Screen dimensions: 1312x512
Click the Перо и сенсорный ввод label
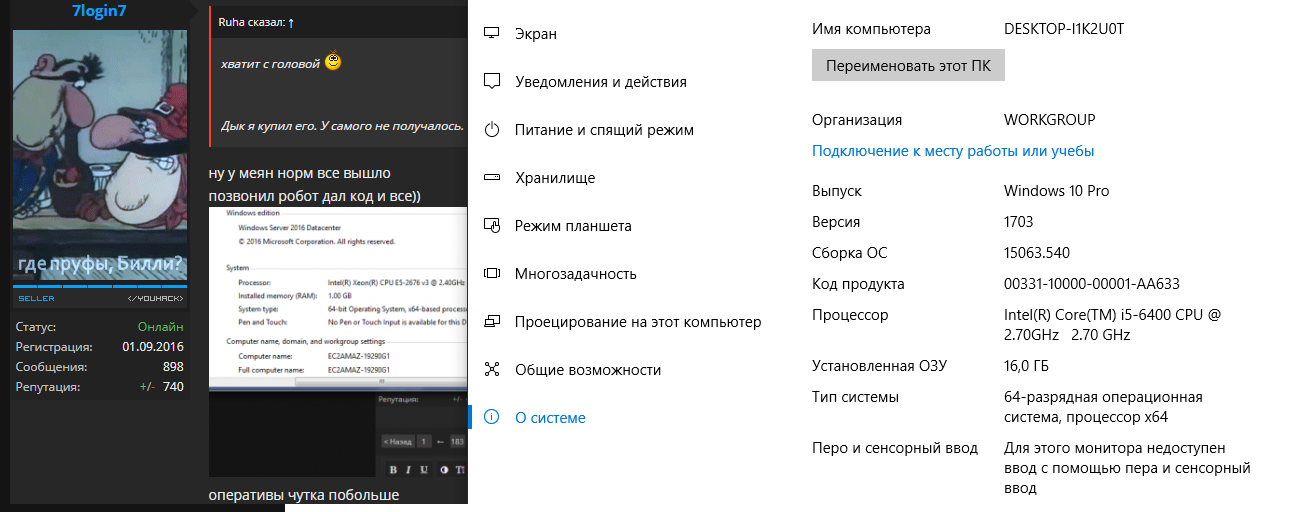(895, 448)
